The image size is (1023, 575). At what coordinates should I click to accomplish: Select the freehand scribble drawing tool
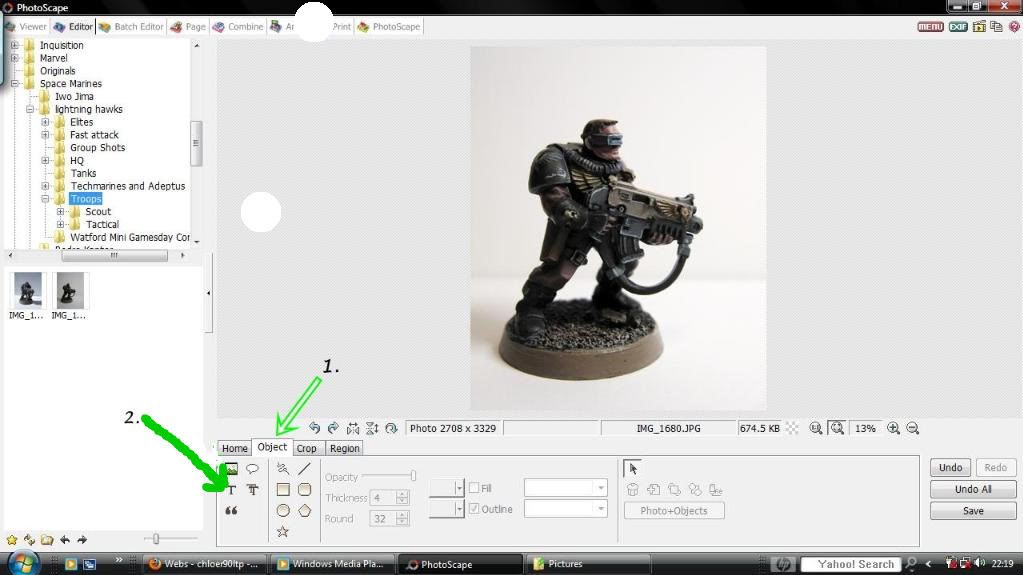[x=282, y=469]
